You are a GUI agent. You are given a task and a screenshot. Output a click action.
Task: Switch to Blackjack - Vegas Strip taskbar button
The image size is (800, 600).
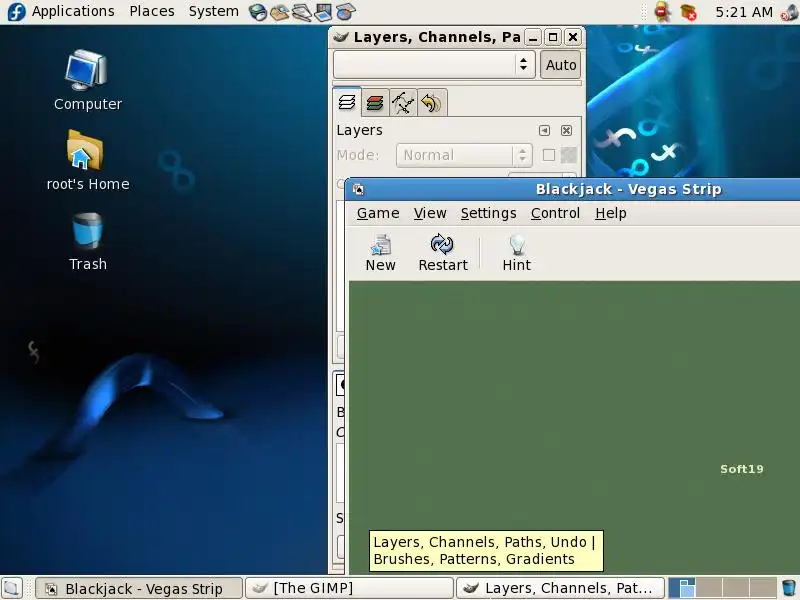pyautogui.click(x=139, y=588)
